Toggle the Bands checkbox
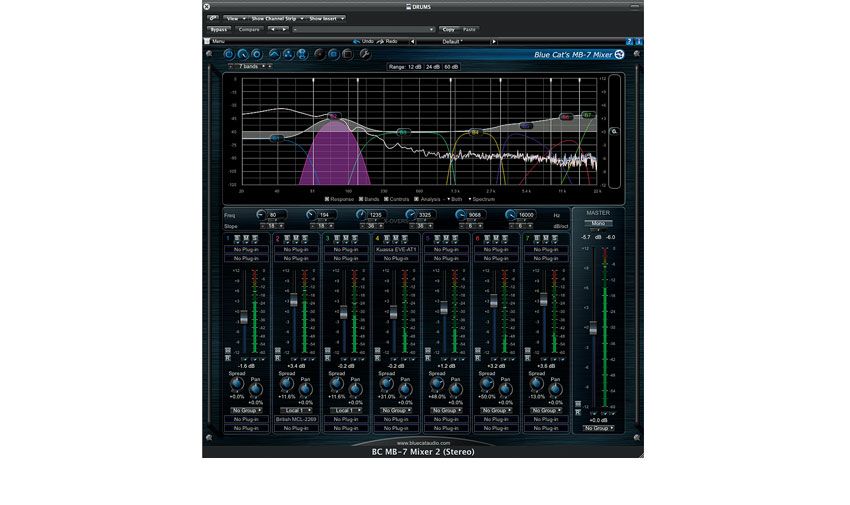 [360, 199]
